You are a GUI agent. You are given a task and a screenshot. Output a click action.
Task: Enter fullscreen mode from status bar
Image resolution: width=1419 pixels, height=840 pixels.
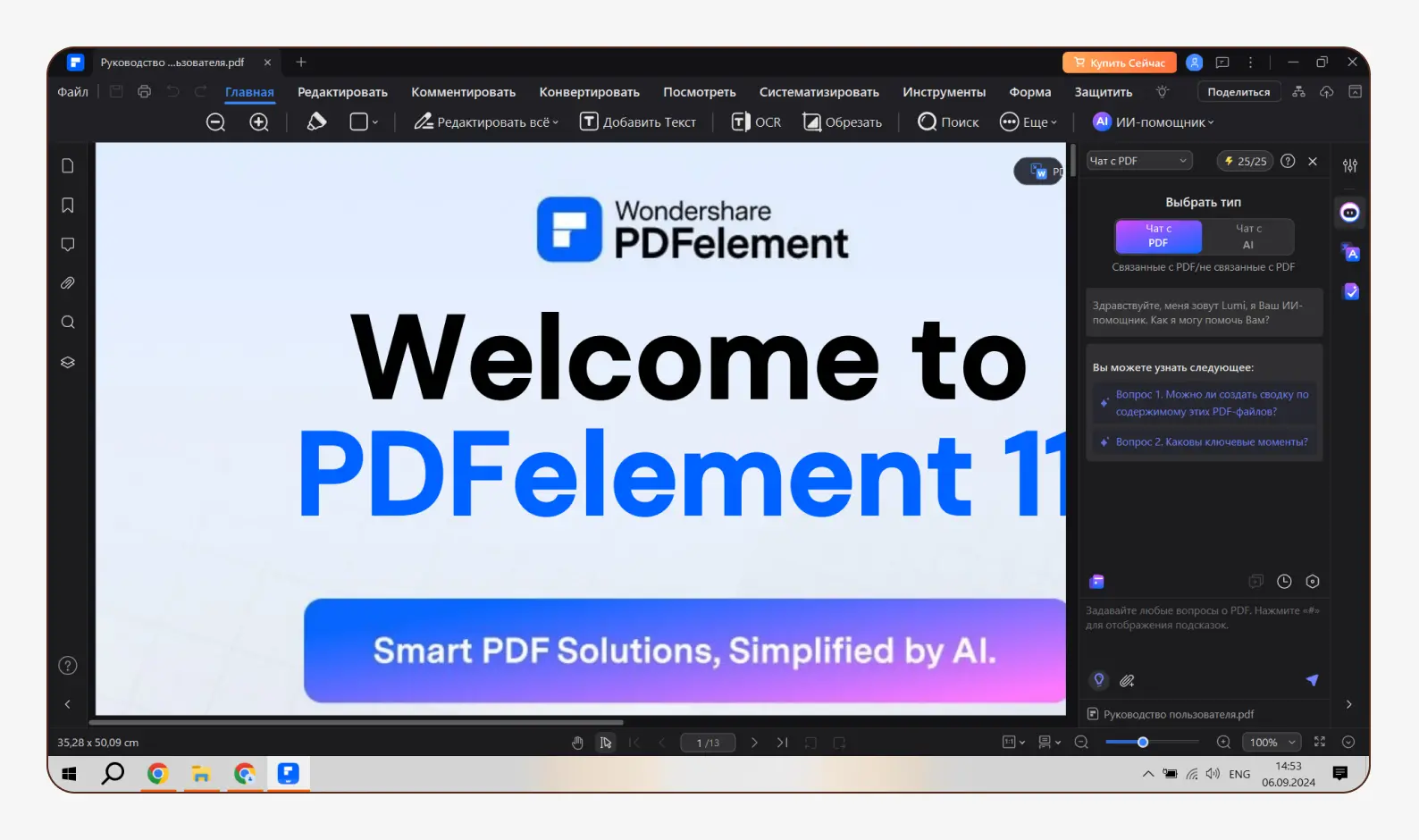pyautogui.click(x=1320, y=742)
